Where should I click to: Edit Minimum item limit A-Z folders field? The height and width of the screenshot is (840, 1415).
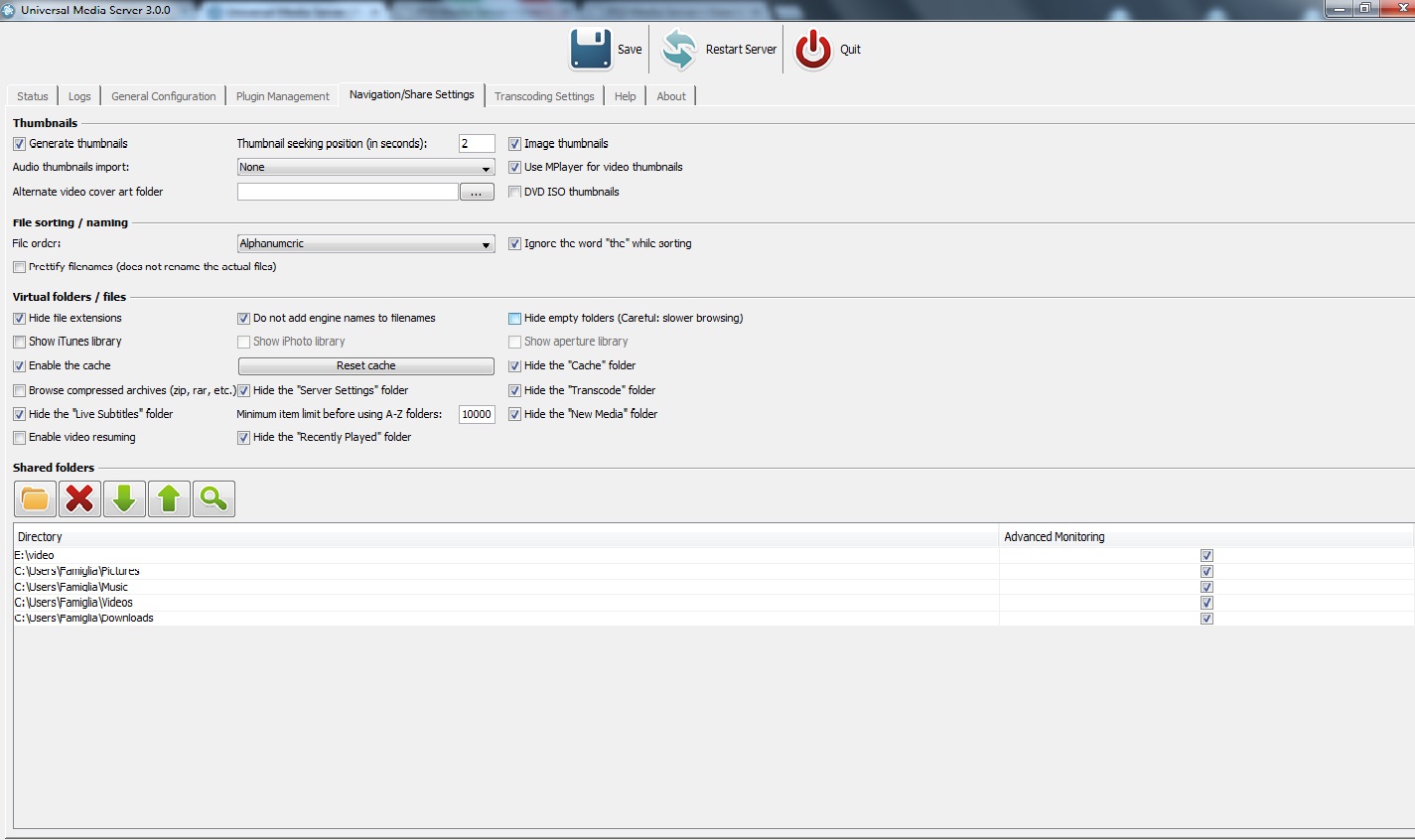coord(477,414)
